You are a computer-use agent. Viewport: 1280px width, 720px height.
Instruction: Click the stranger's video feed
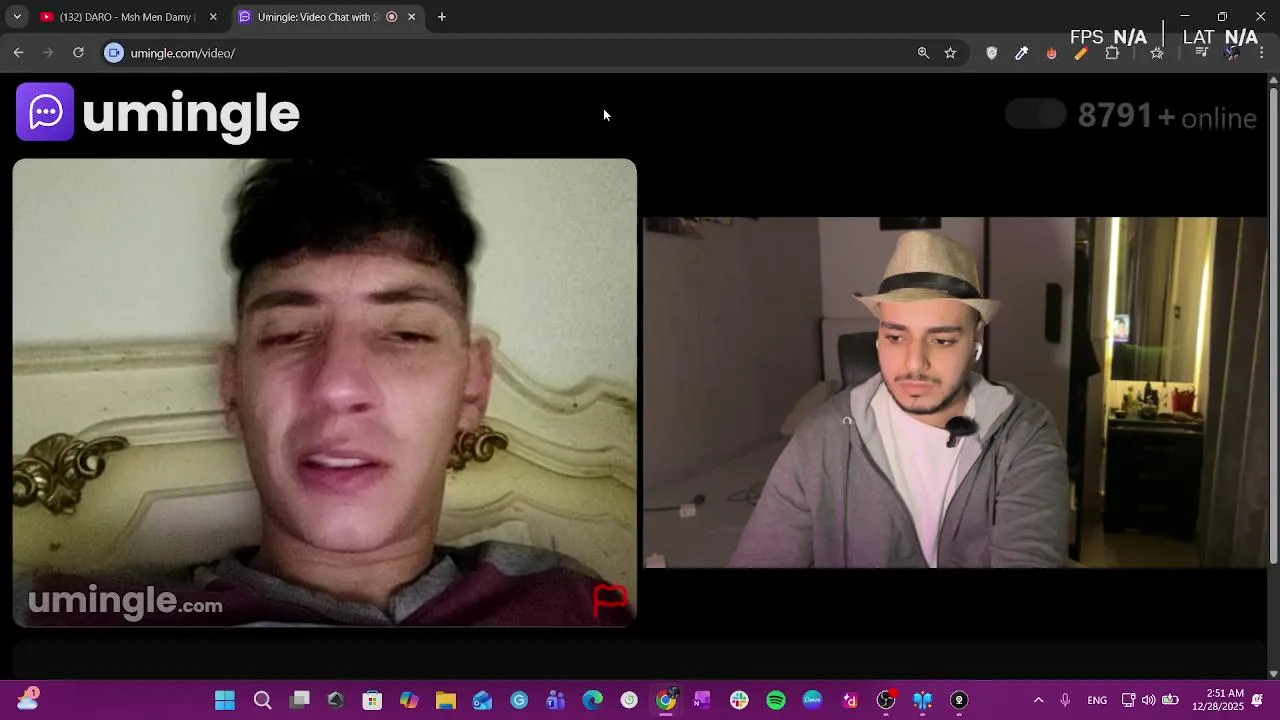325,393
